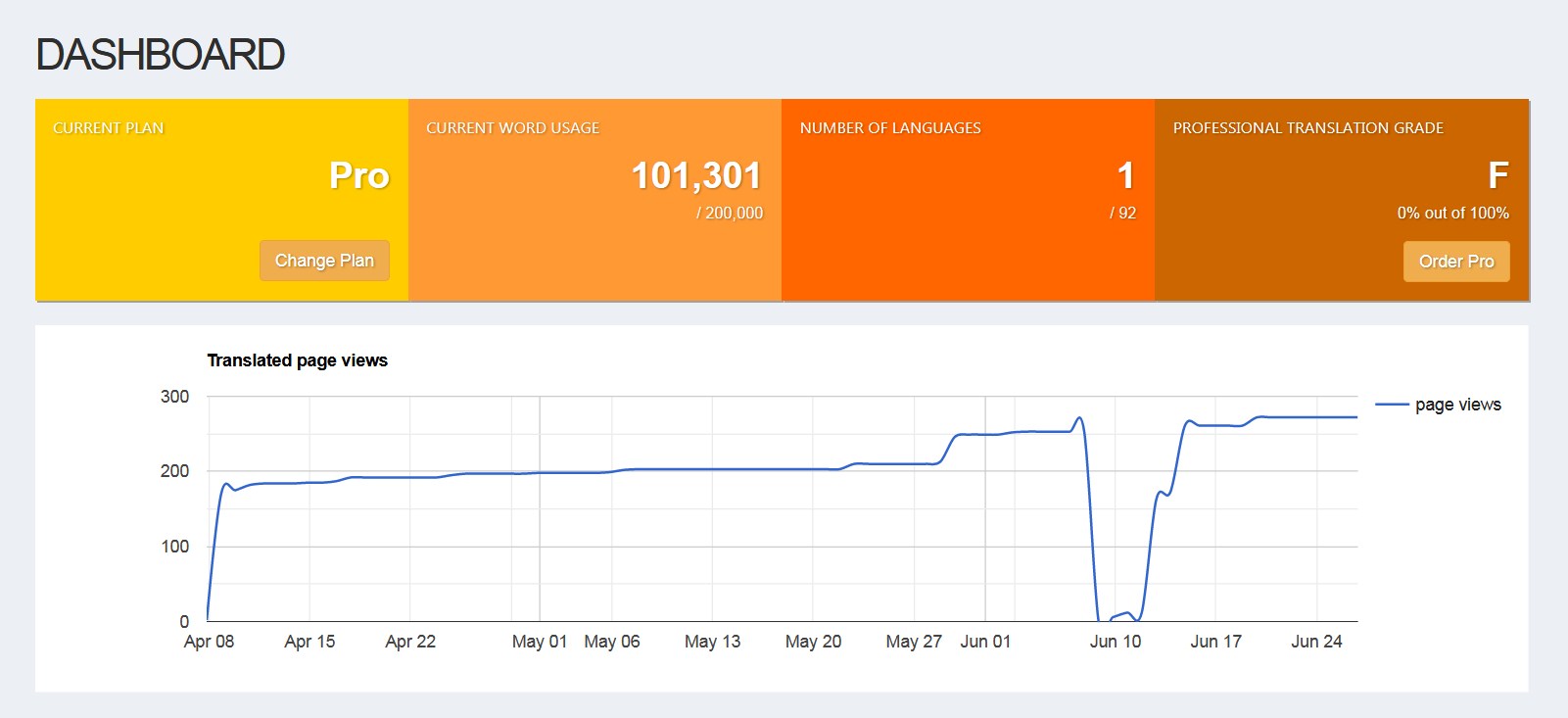This screenshot has height=718, width=1568.
Task: Open the Number of Languages card
Action: point(968,200)
